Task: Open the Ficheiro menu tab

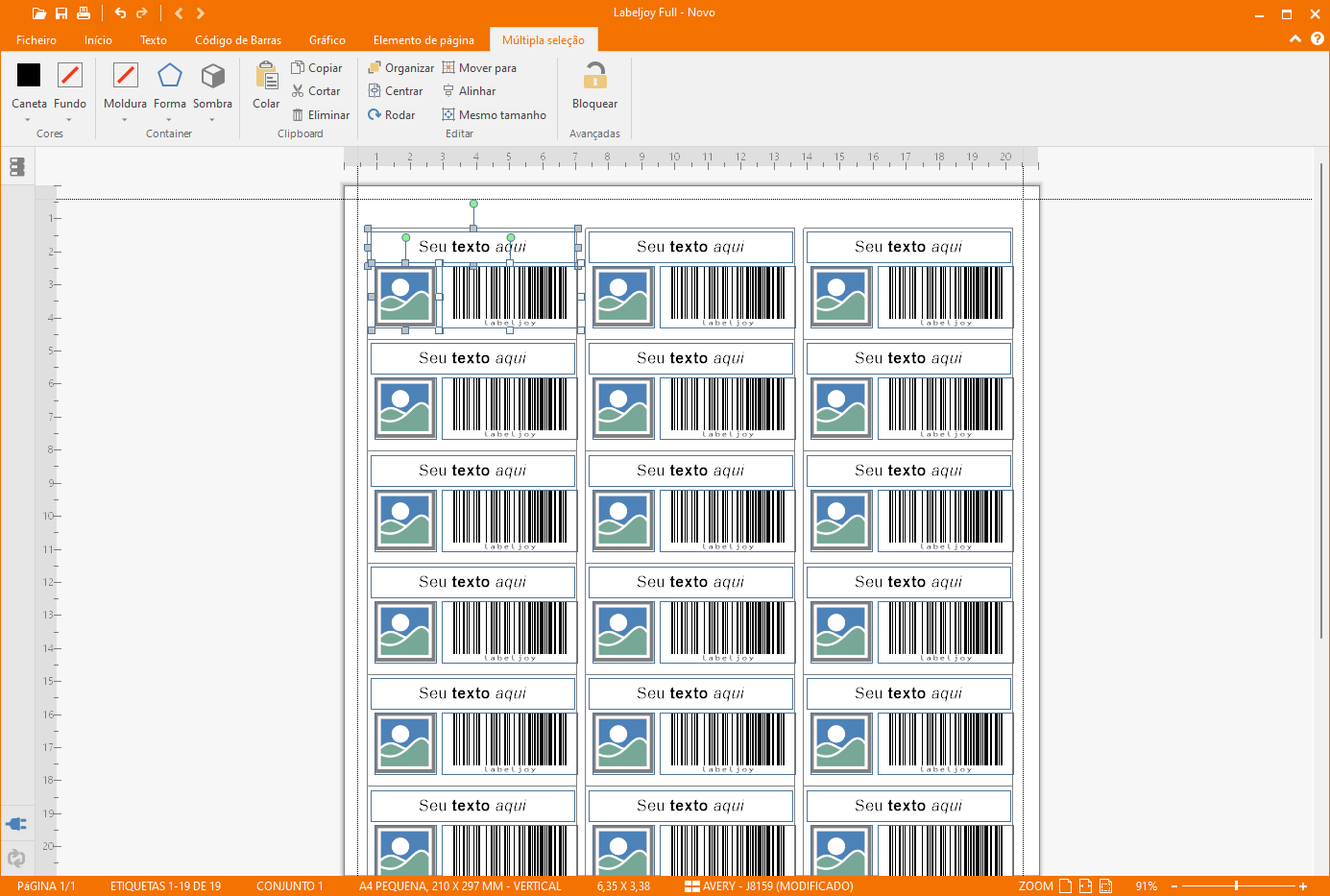Action: tap(36, 40)
